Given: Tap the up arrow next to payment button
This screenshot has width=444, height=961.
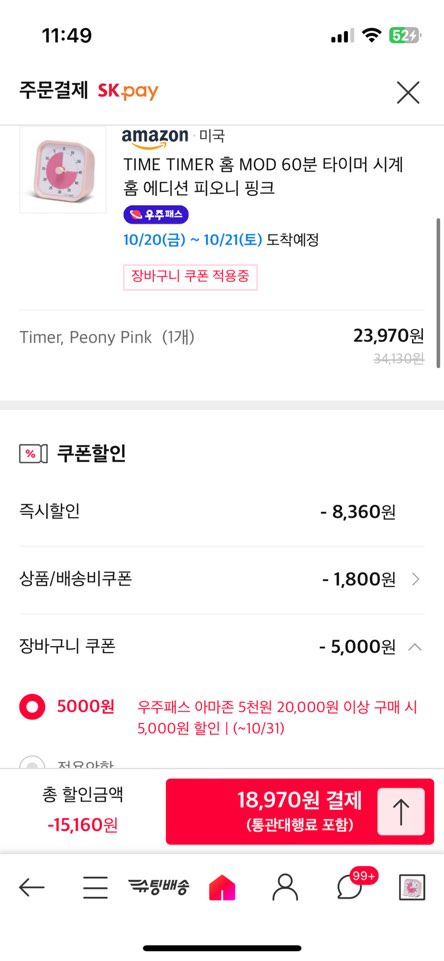Looking at the screenshot, I should [400, 812].
